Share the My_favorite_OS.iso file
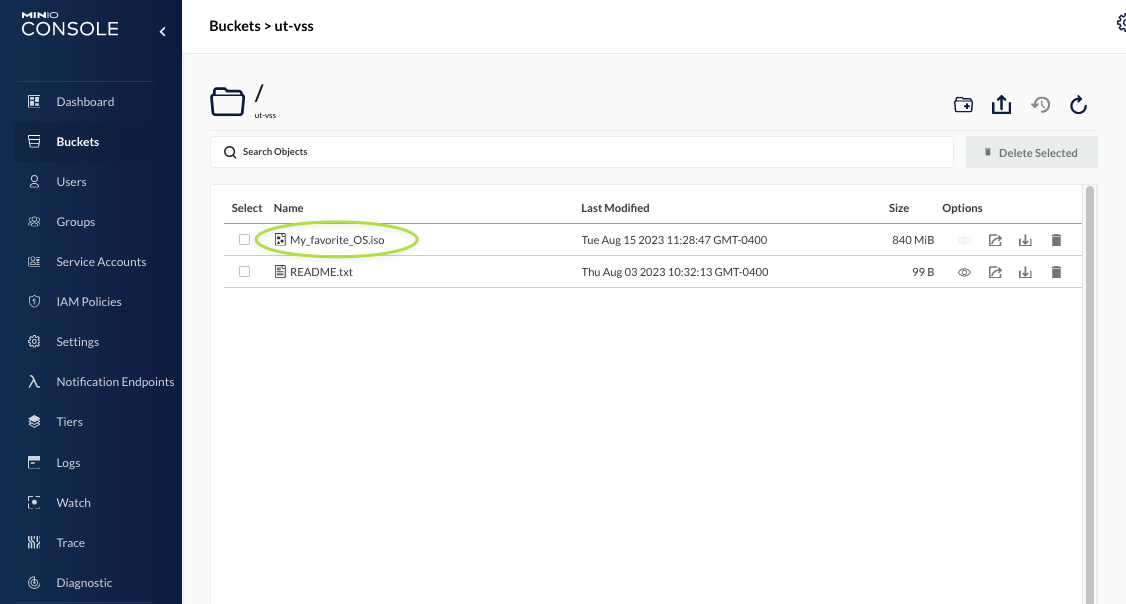Screen dimensions: 1126x604 [995, 240]
